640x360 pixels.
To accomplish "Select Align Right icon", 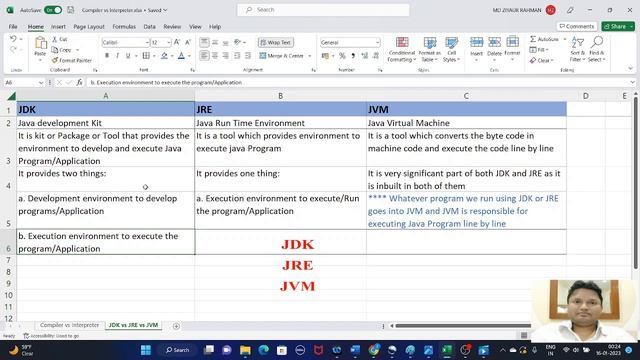I will pyautogui.click(x=225, y=56).
